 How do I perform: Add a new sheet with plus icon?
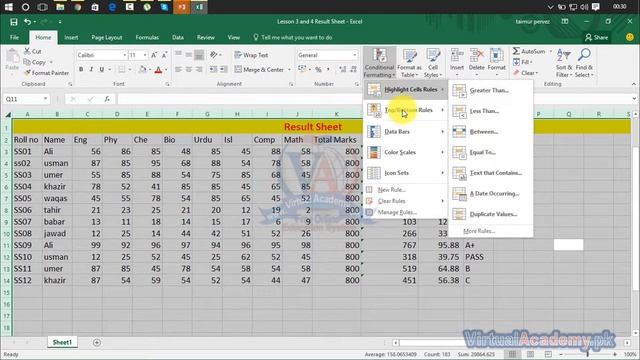(97, 342)
